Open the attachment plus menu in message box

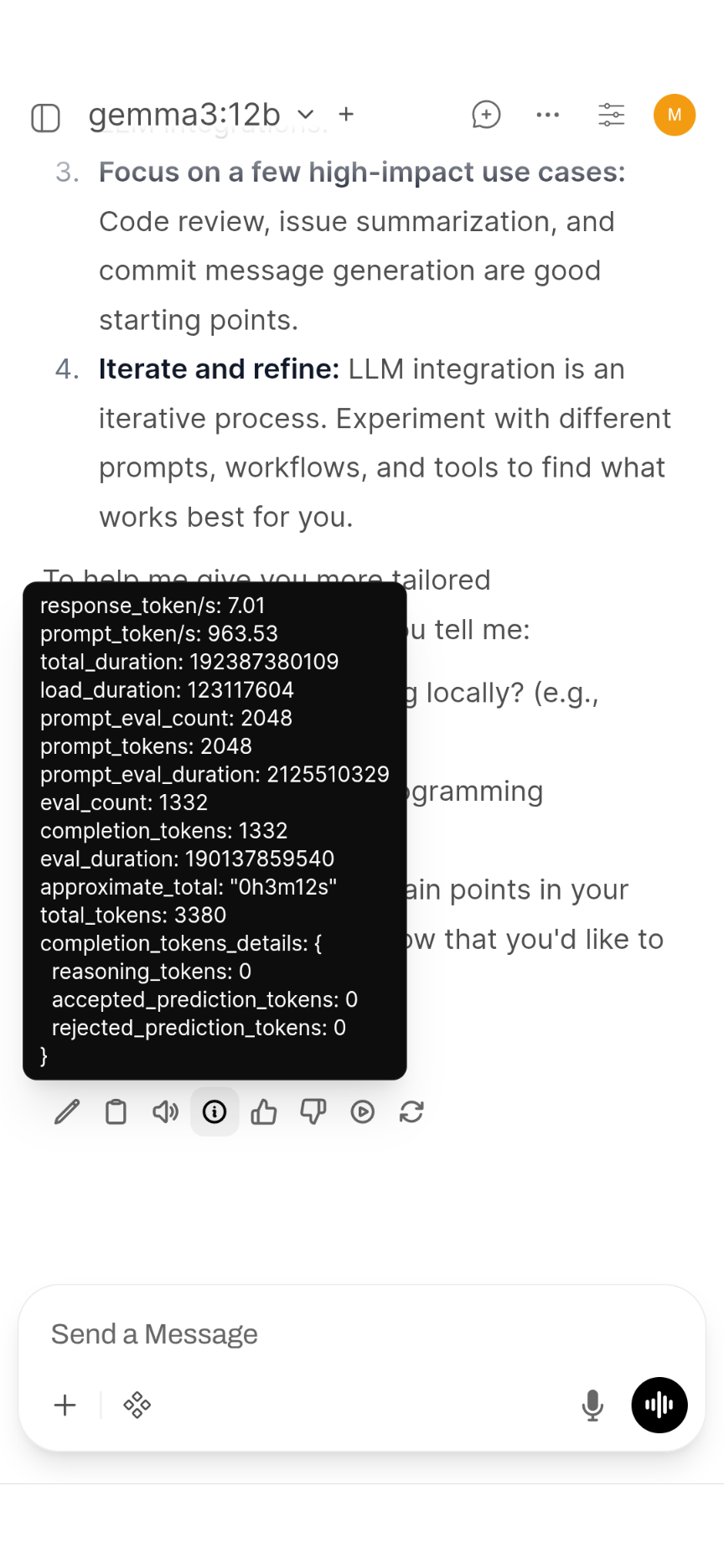[x=65, y=1405]
